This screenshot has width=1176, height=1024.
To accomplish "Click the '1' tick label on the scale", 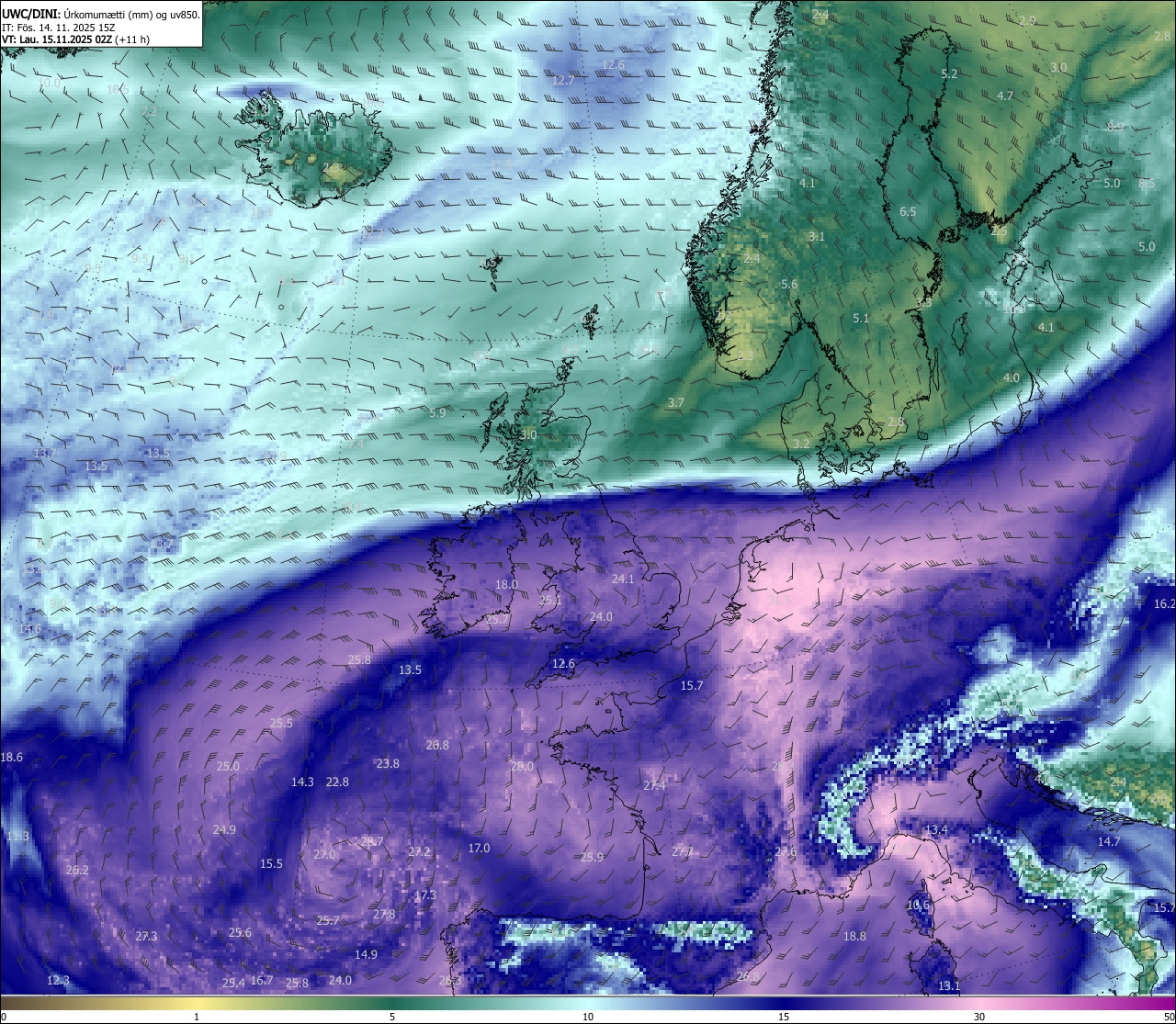I will coord(197,1017).
